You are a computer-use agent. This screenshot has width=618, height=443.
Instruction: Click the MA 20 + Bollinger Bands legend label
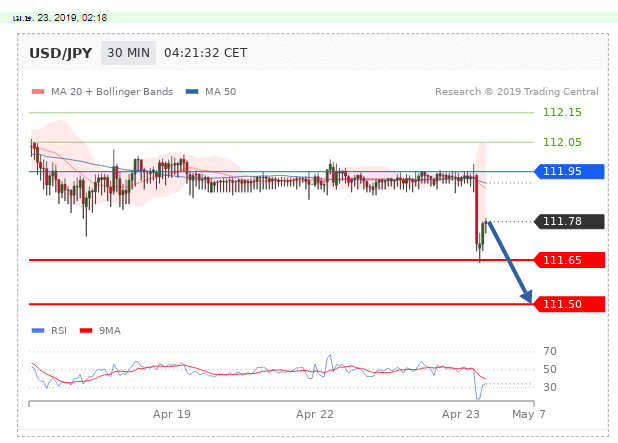coord(112,92)
